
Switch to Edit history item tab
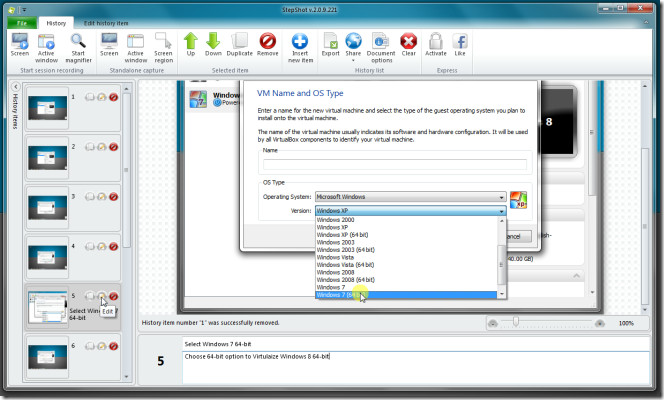coord(106,23)
